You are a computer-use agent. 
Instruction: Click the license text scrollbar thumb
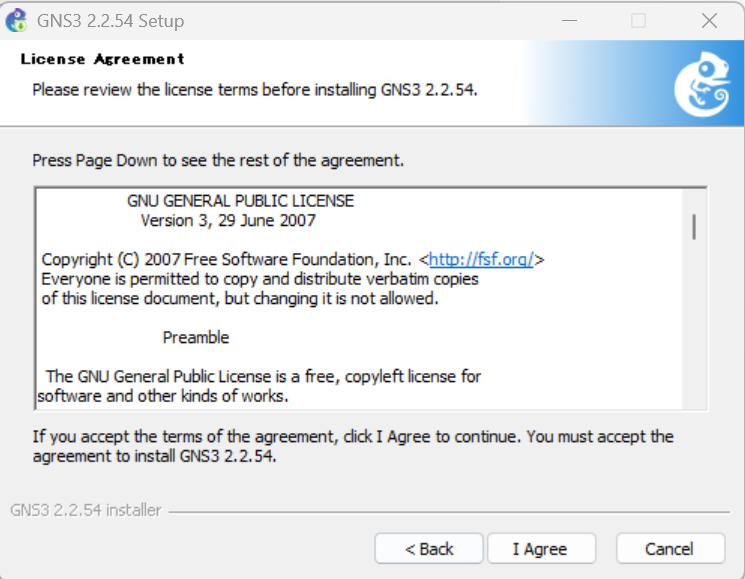click(694, 227)
